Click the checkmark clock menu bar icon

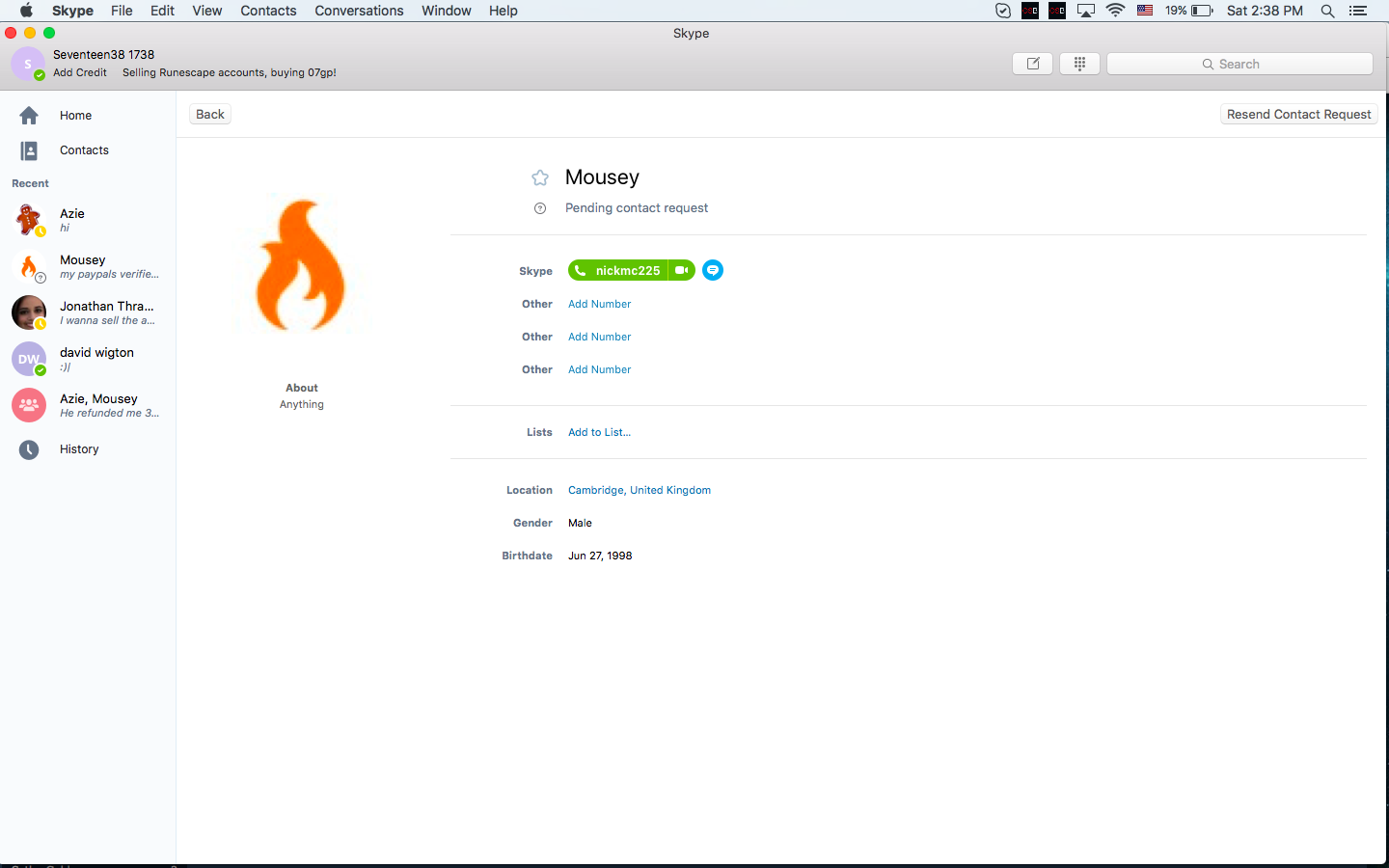pyautogui.click(x=1003, y=11)
